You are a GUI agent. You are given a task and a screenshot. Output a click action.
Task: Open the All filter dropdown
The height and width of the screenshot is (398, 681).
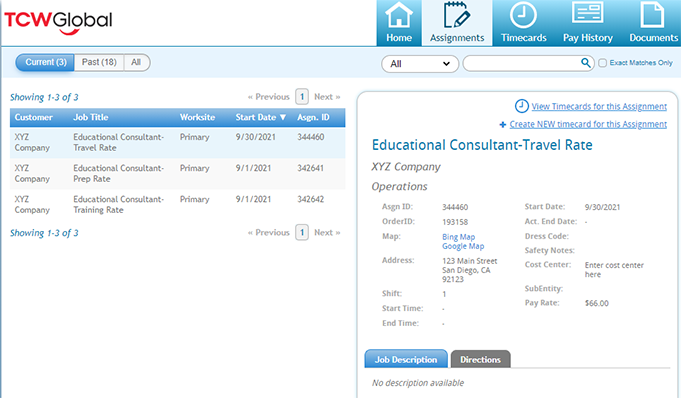pos(420,64)
